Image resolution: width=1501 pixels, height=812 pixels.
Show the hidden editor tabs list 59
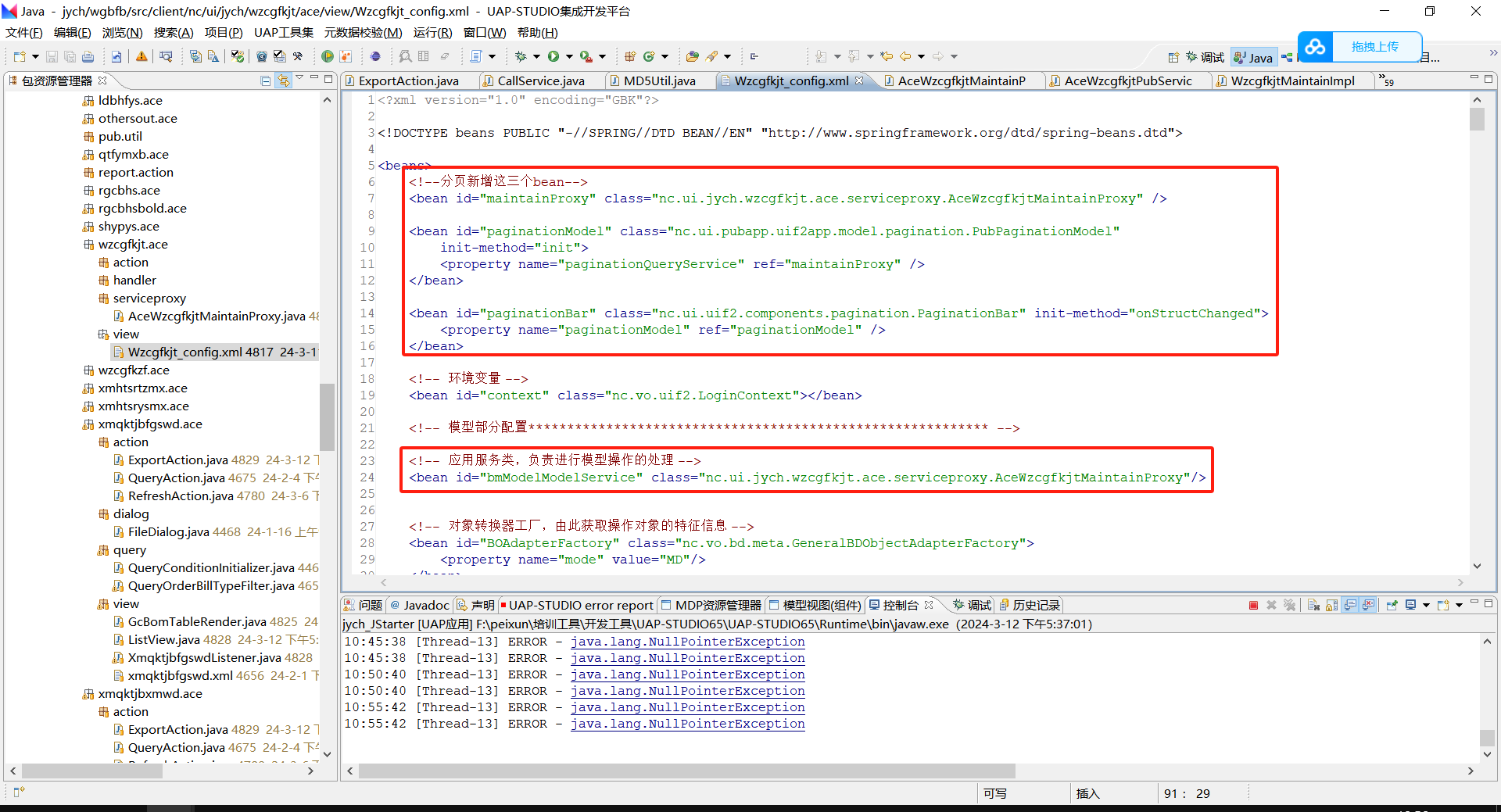(x=1386, y=80)
